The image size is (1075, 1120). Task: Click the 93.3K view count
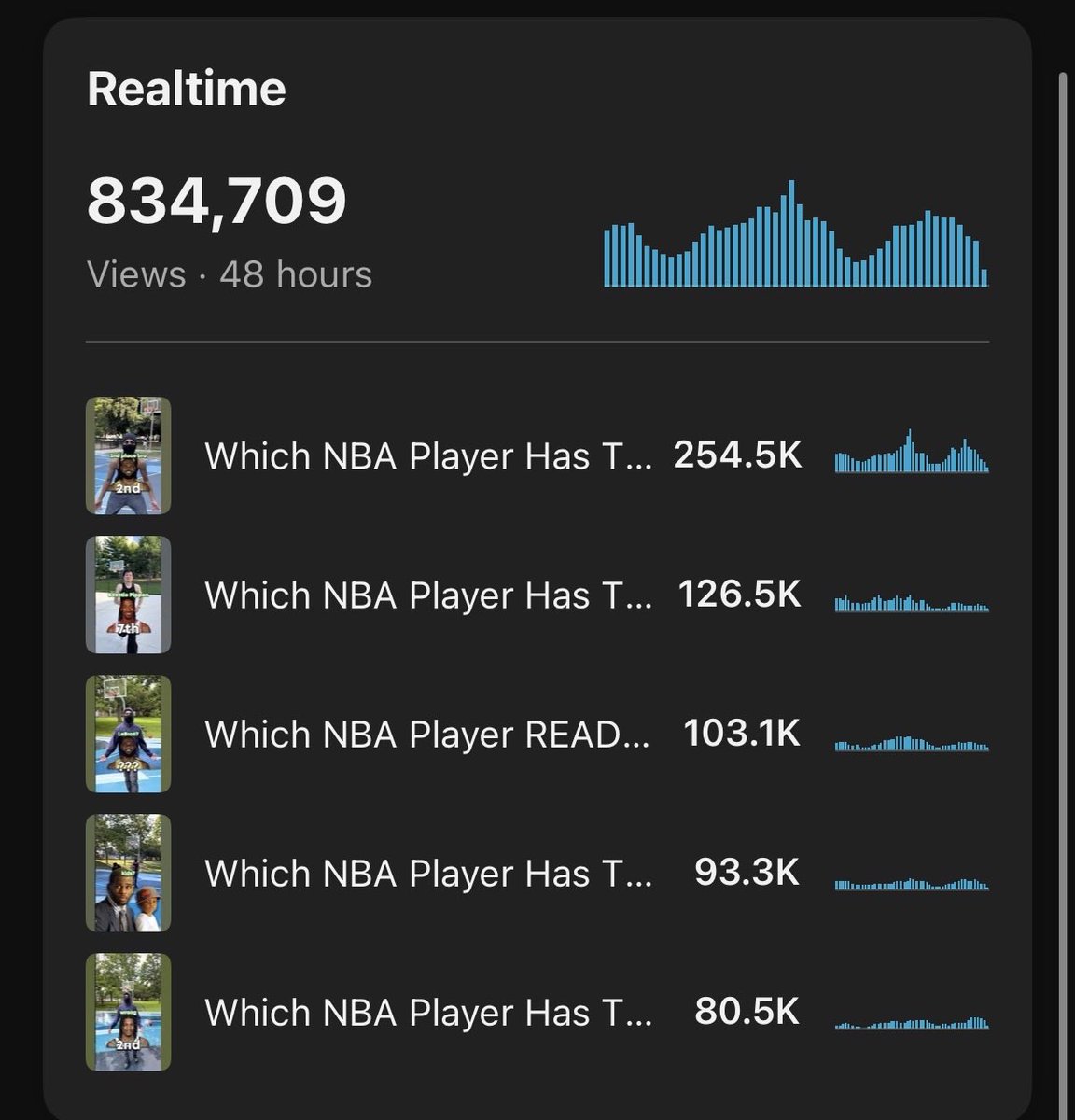[747, 872]
